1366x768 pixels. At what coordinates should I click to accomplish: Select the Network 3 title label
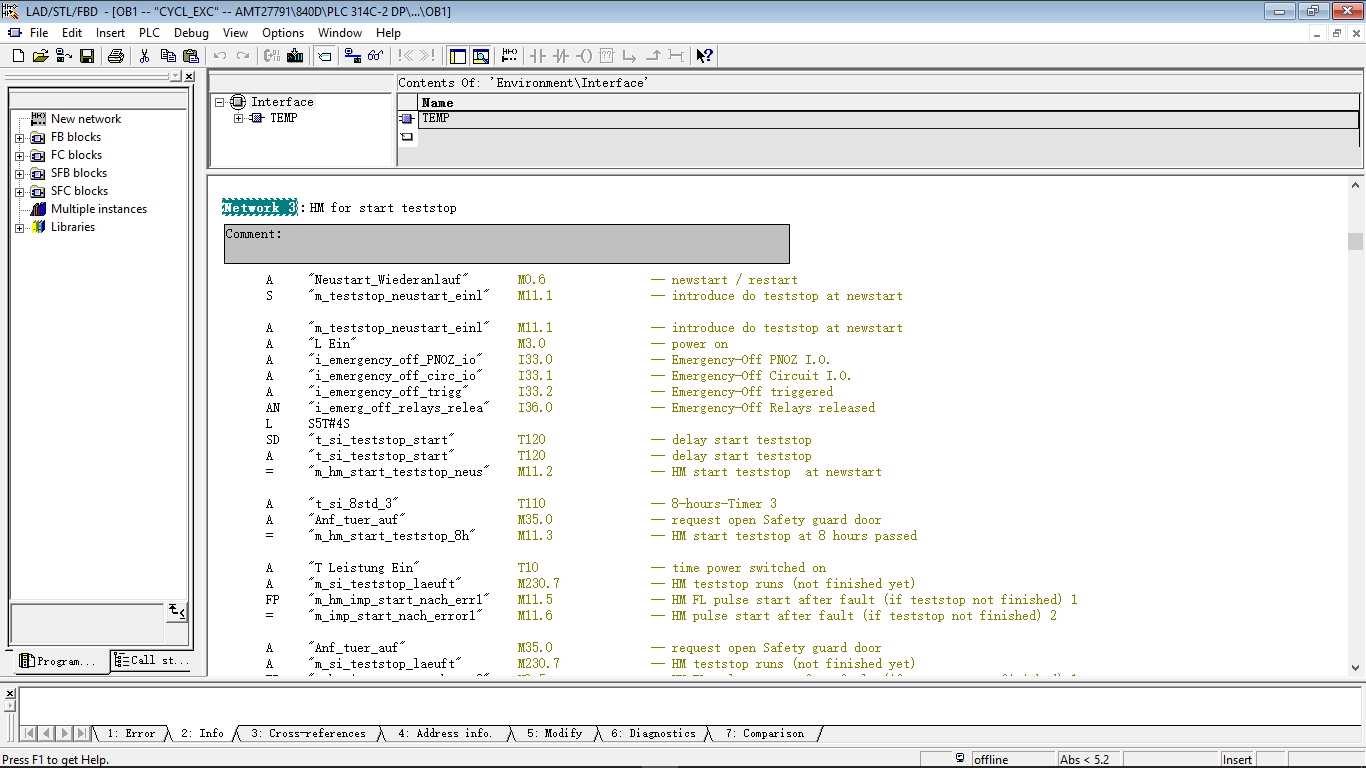click(259, 208)
